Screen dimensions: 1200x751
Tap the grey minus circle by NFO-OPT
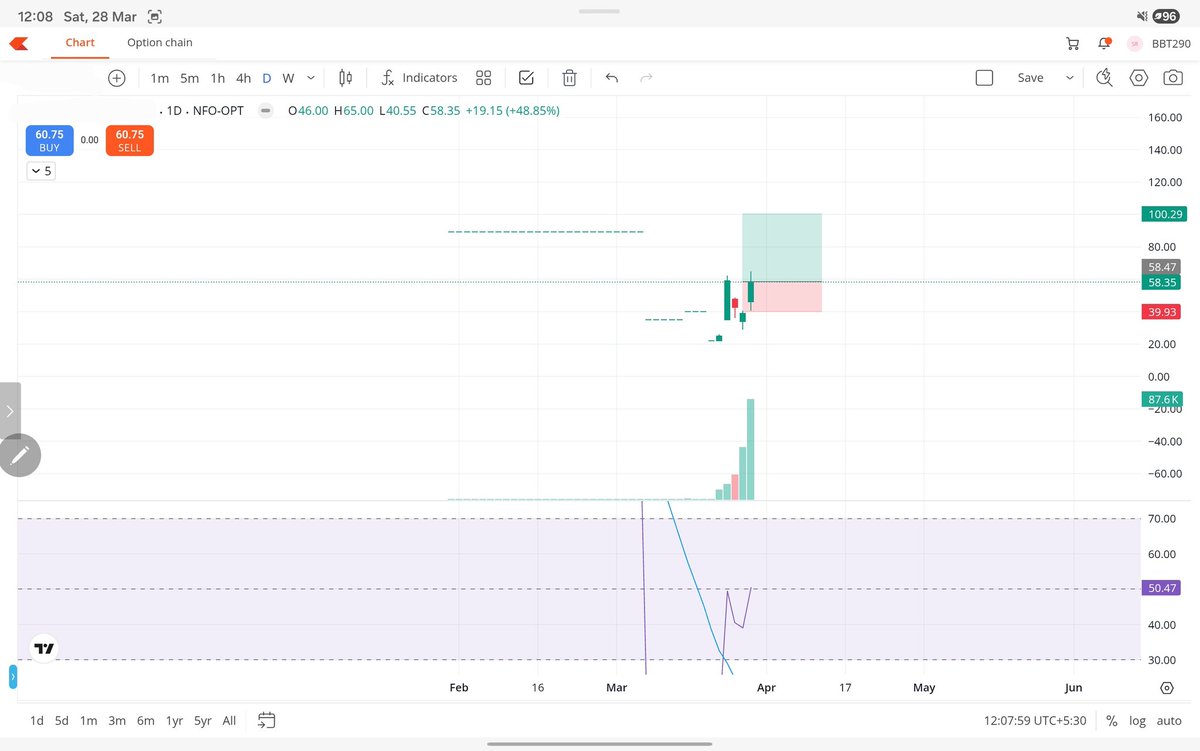[x=265, y=111]
